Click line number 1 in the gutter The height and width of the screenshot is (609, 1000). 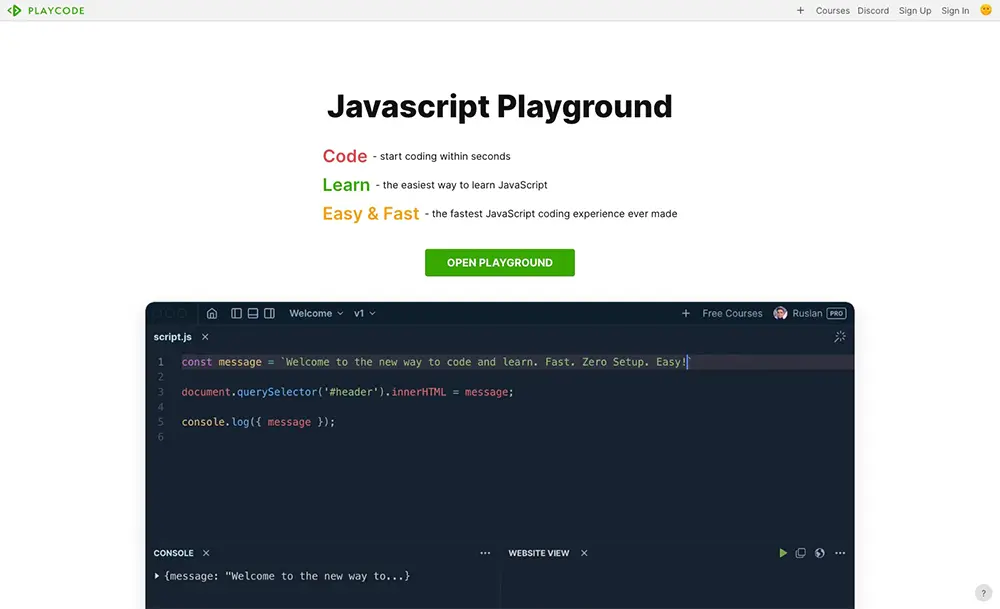coord(161,362)
